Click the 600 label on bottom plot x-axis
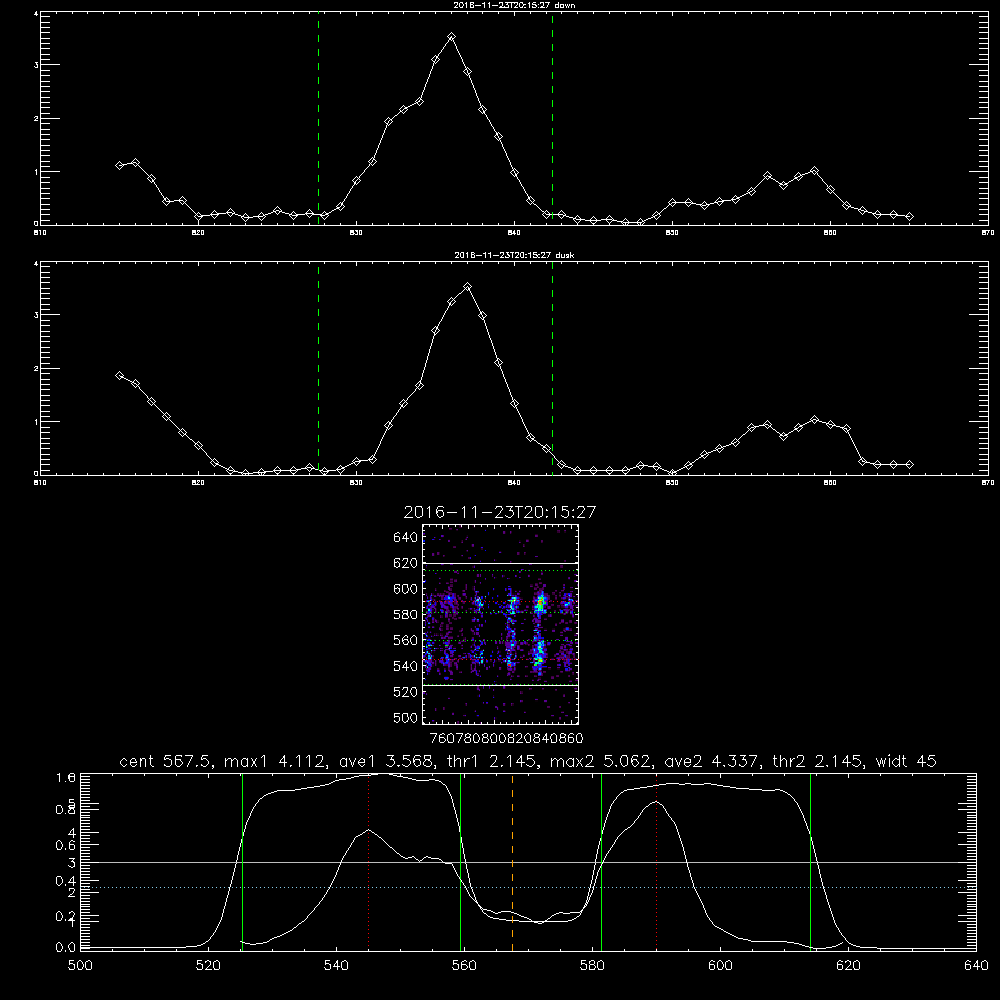Viewport: 1000px width, 1000px height. [720, 966]
